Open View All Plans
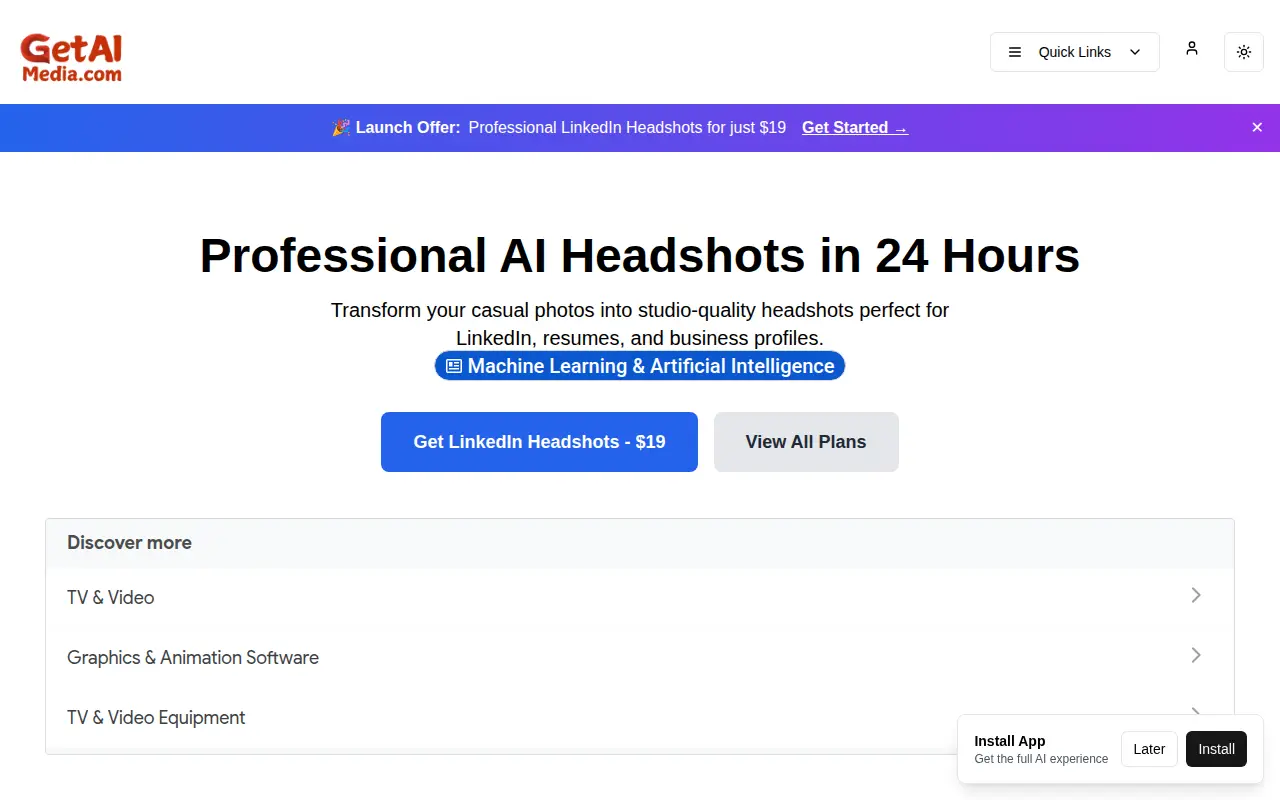1280x800 pixels. coord(806,442)
